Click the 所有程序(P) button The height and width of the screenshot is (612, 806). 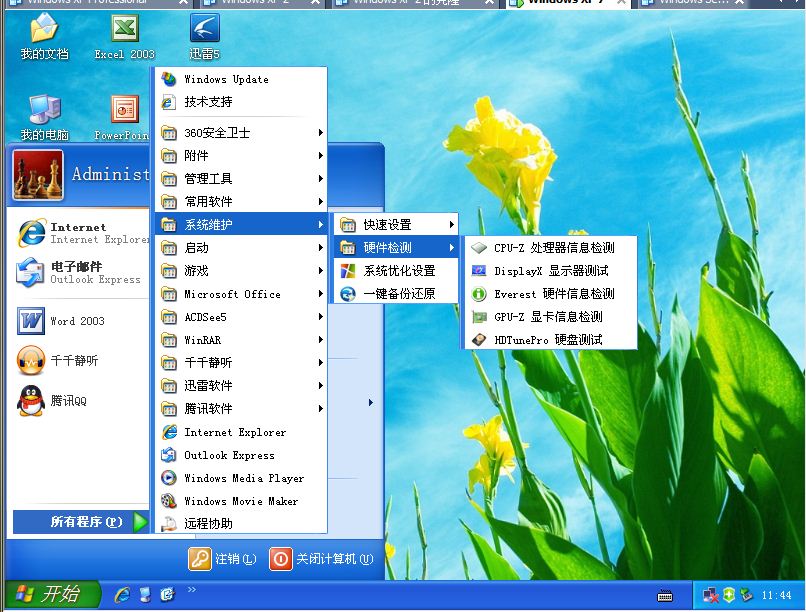(81, 522)
